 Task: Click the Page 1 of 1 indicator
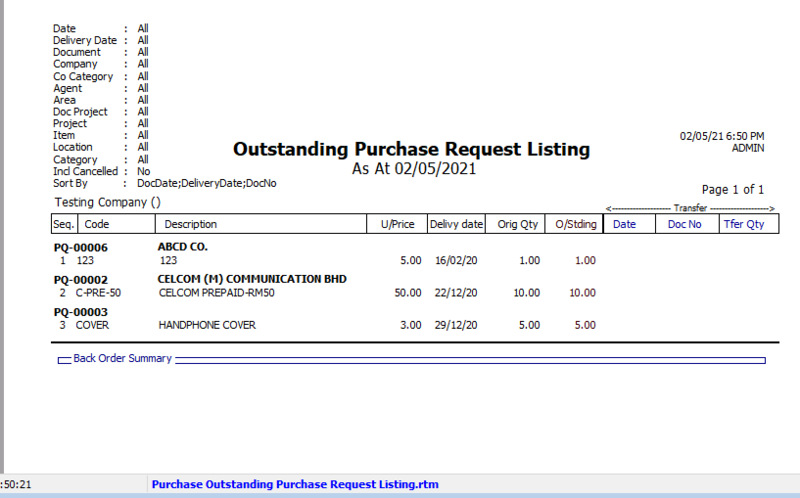(x=733, y=189)
